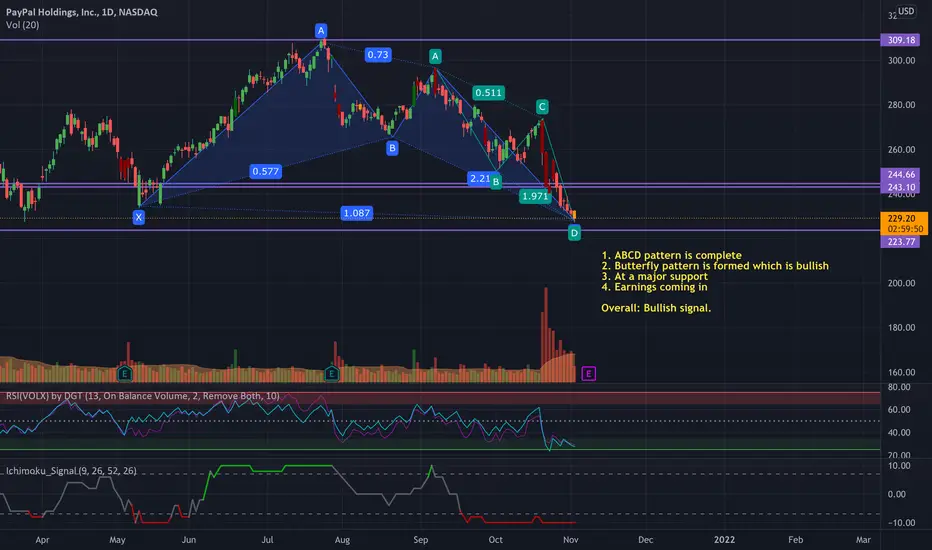Click the '4. Earnings coming in' text
Image resolution: width=932 pixels, height=550 pixels.
pyautogui.click(x=654, y=287)
